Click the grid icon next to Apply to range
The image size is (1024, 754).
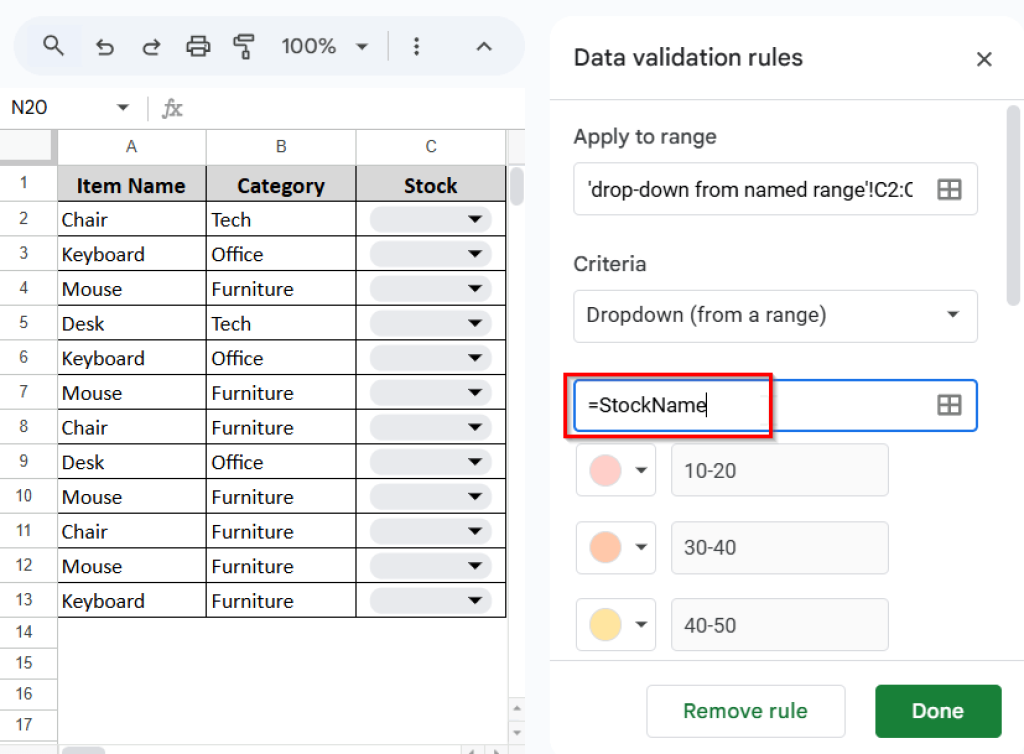[x=948, y=189]
